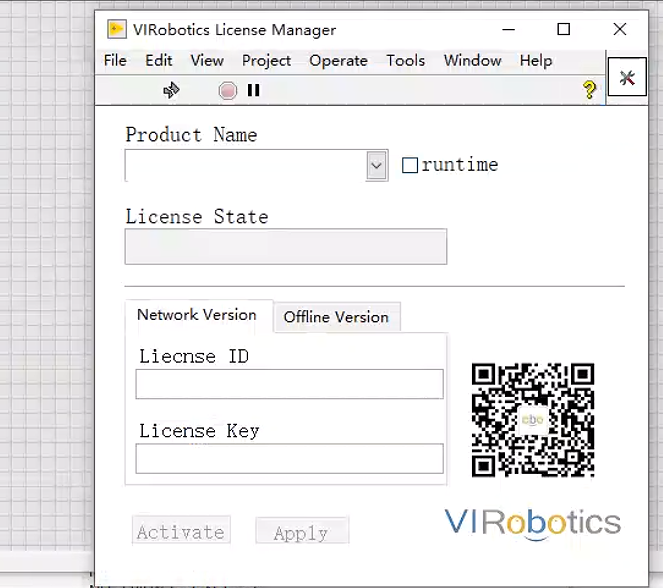663x588 pixels.
Task: Click the VIRobotics logo
Action: pos(533,522)
